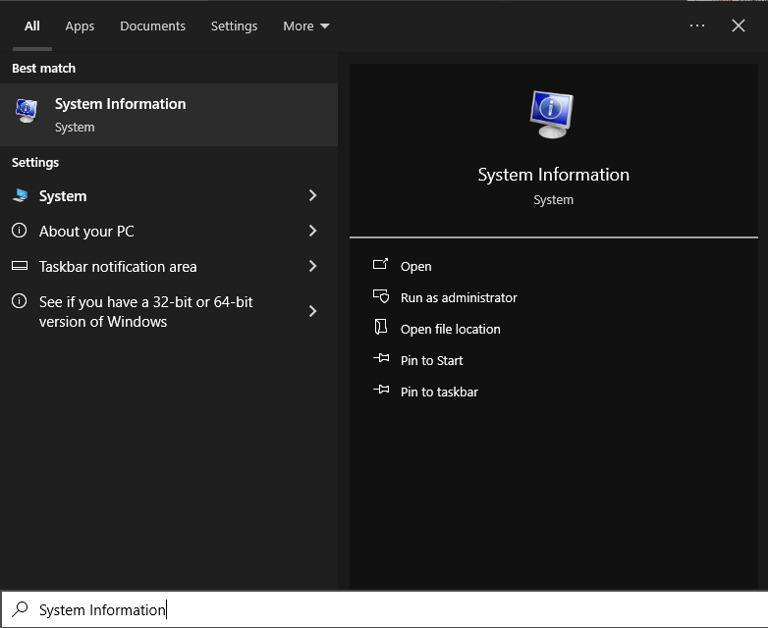Click the 32-bit or 64-bit info icon
The width and height of the screenshot is (768, 628).
point(19,301)
